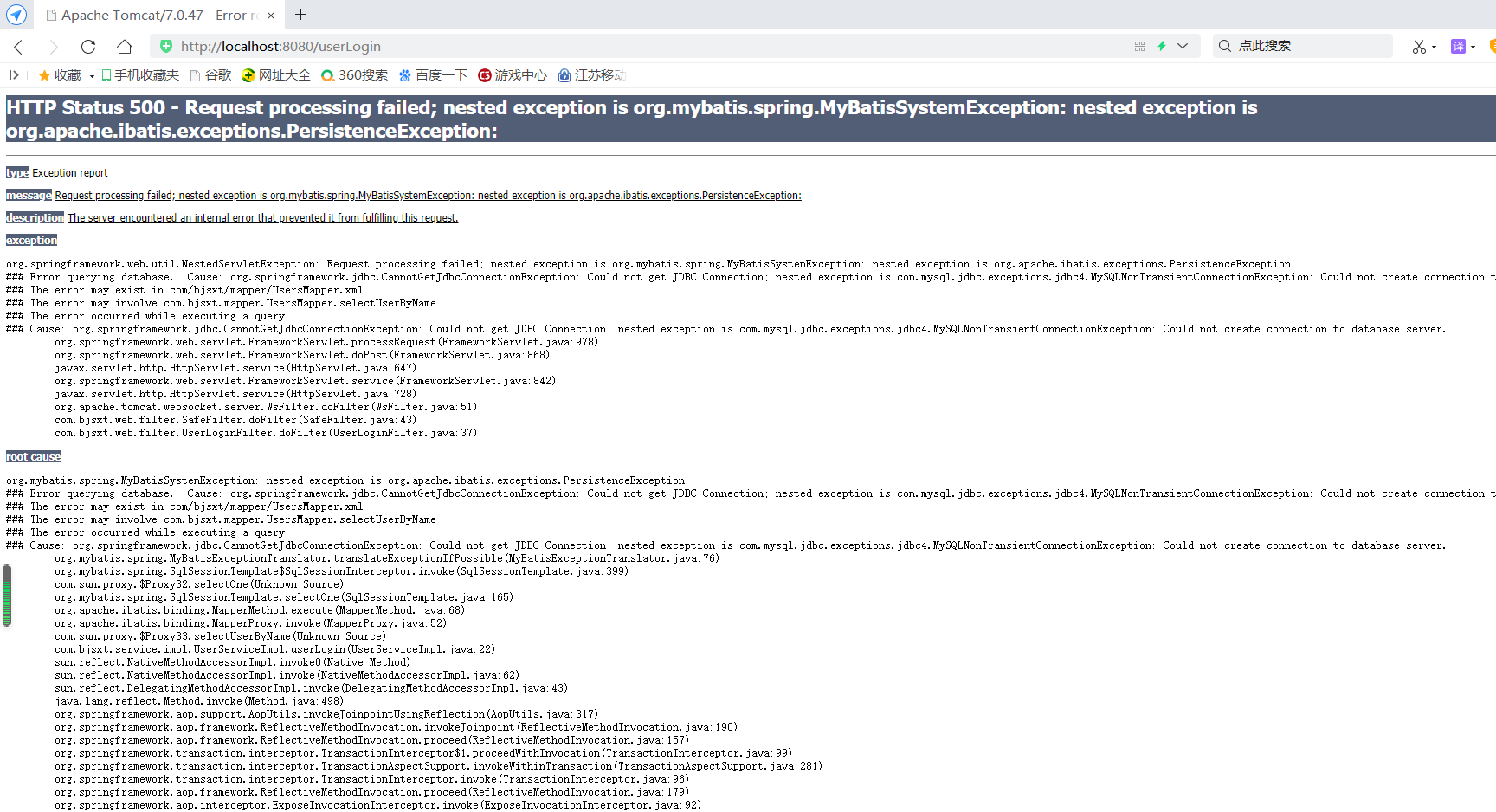Click 'MapperProxy.invoke' stack line
Image resolution: width=1496 pixels, height=812 pixels.
pyautogui.click(x=251, y=623)
